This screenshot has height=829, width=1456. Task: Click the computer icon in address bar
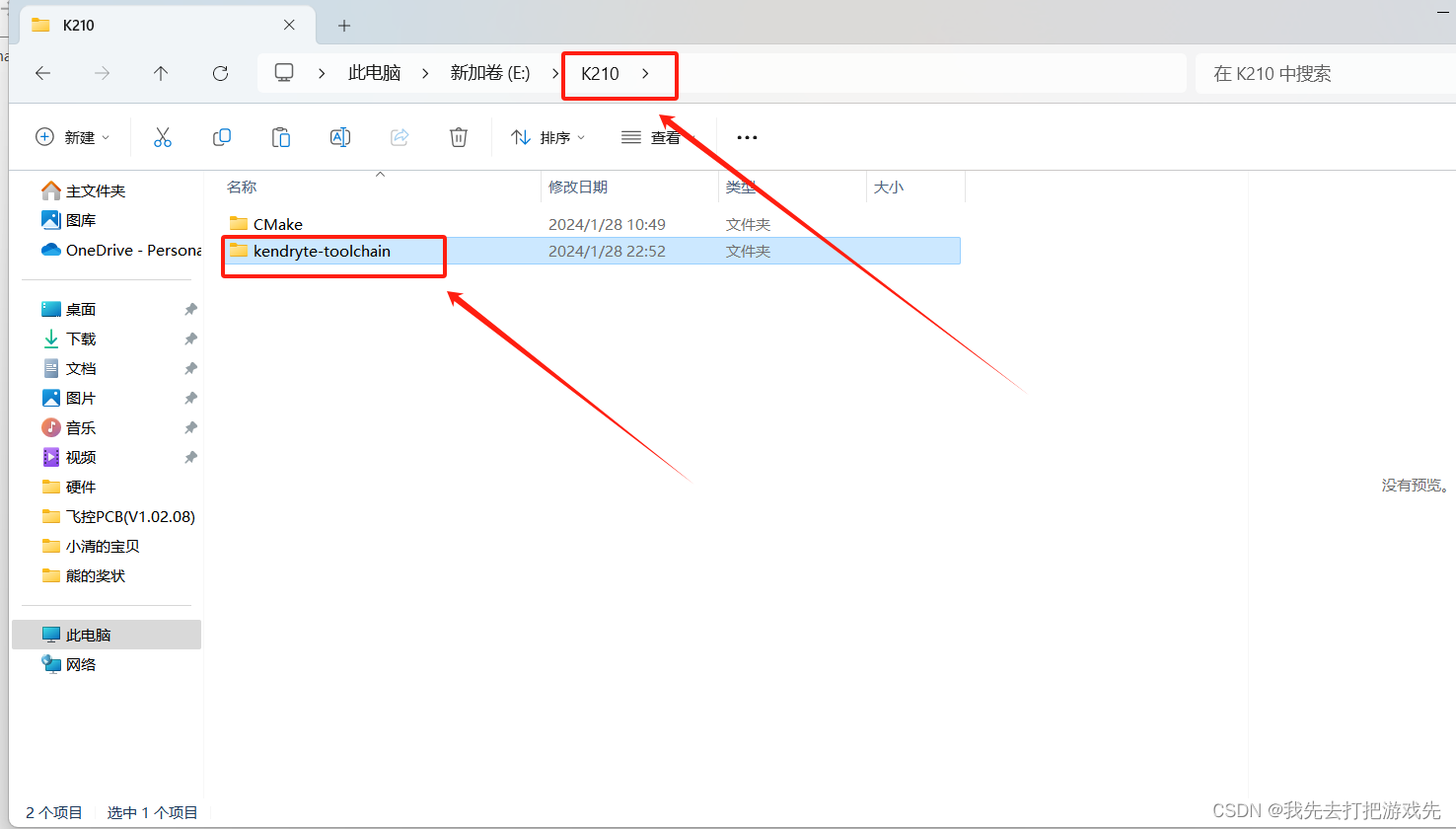[284, 73]
